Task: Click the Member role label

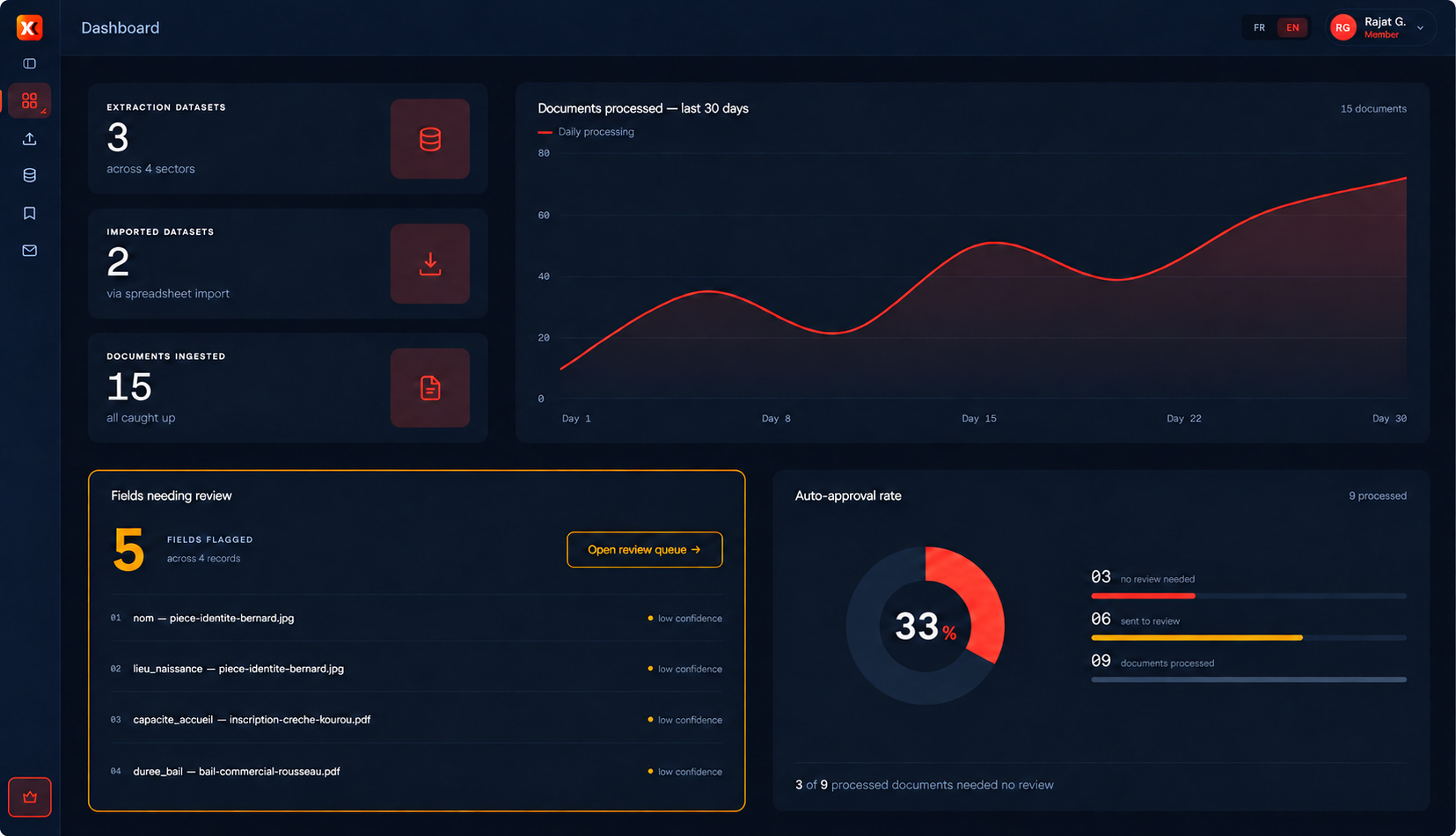Action: [1381, 35]
